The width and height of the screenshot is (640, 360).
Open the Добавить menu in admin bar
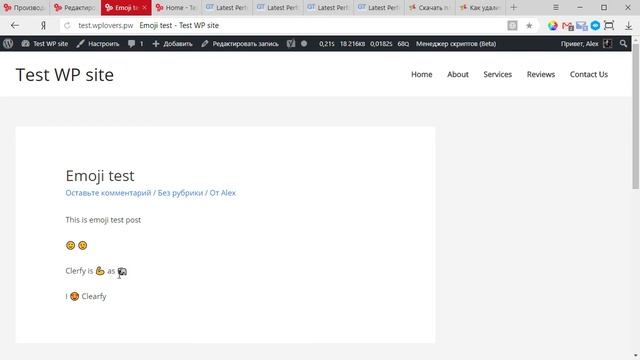tap(172, 44)
